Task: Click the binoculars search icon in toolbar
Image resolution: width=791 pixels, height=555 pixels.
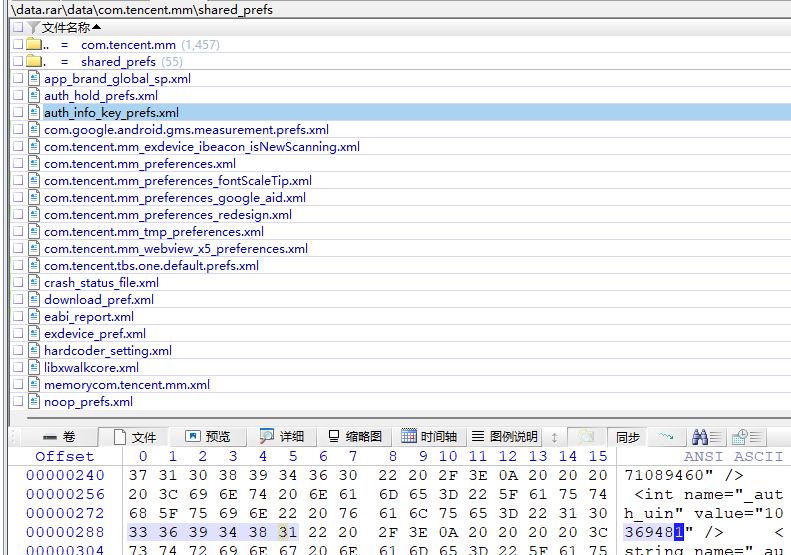Action: [700, 437]
